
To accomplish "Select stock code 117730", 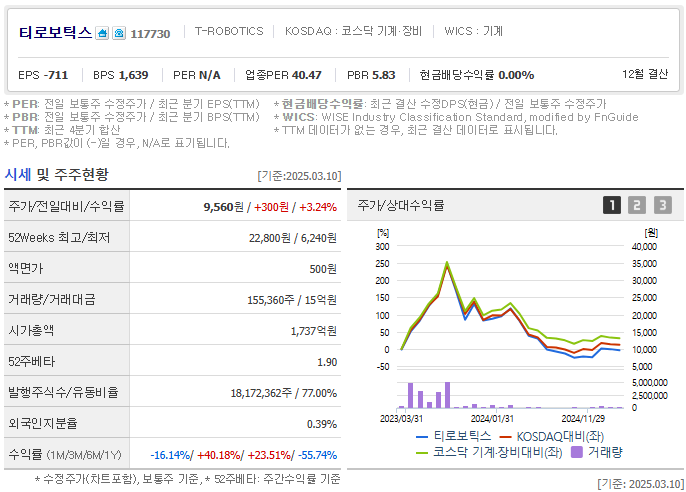I will point(150,34).
